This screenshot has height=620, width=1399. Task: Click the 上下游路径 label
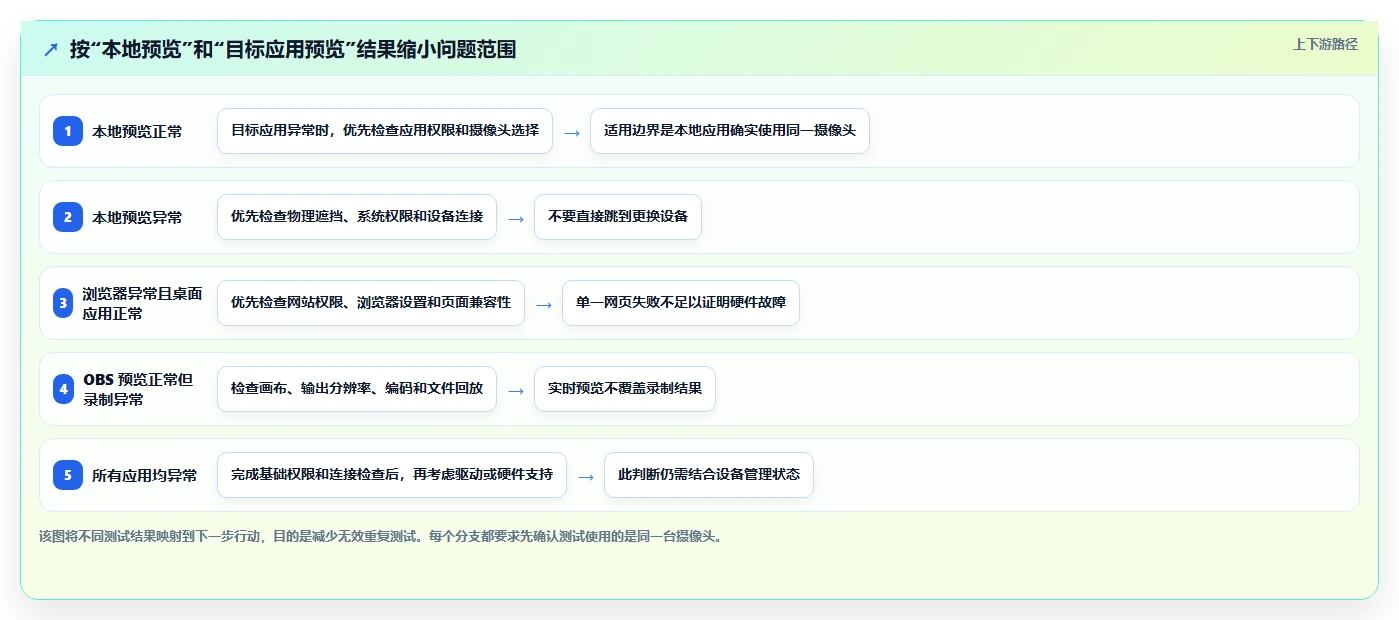(1325, 44)
